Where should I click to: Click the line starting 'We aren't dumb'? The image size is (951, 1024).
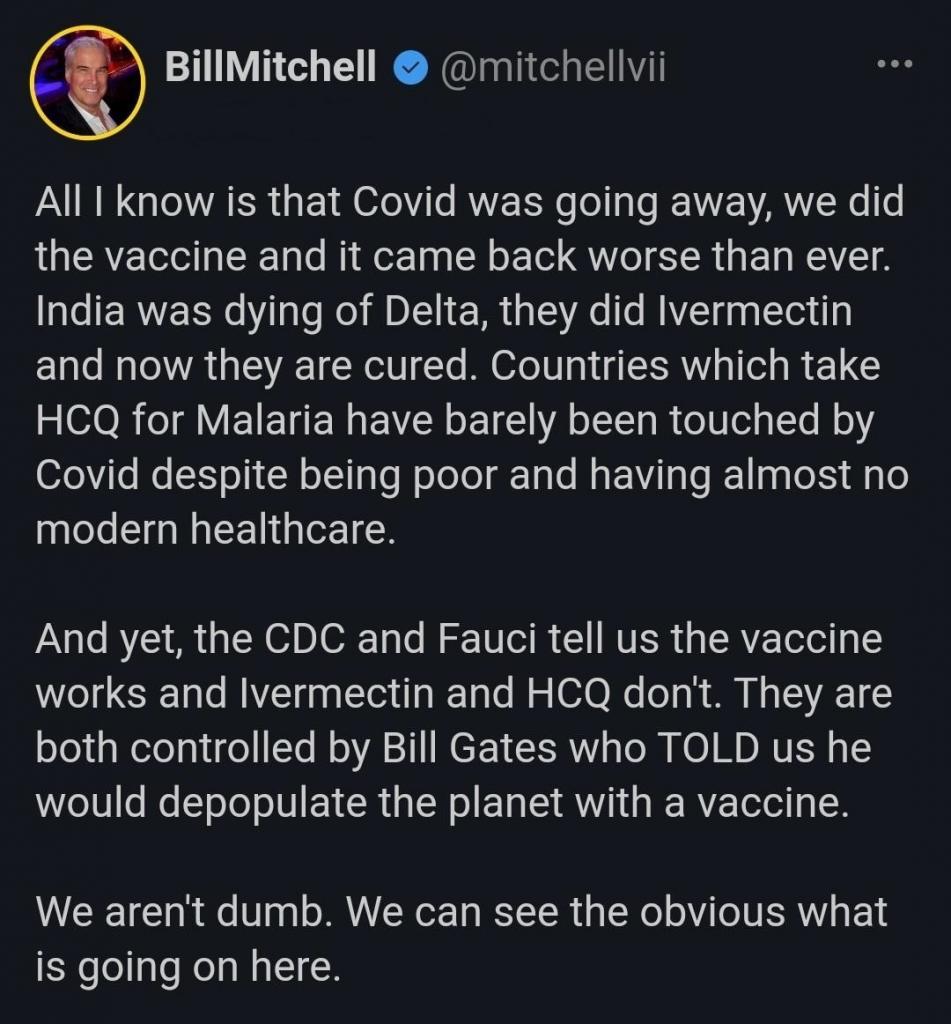point(462,912)
